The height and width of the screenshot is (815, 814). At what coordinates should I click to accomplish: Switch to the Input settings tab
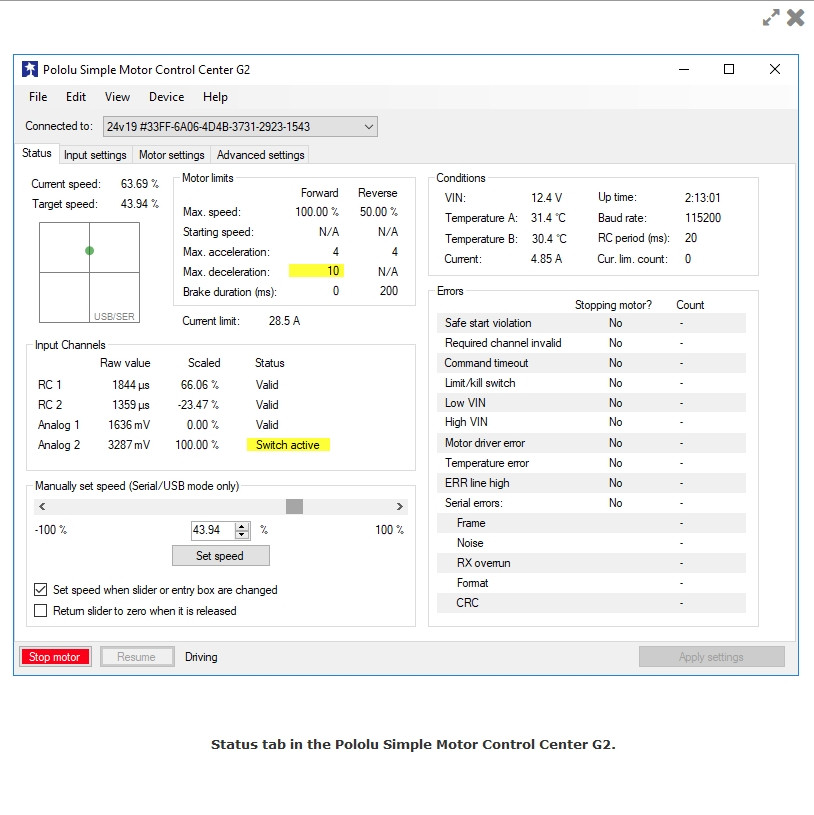coord(95,155)
